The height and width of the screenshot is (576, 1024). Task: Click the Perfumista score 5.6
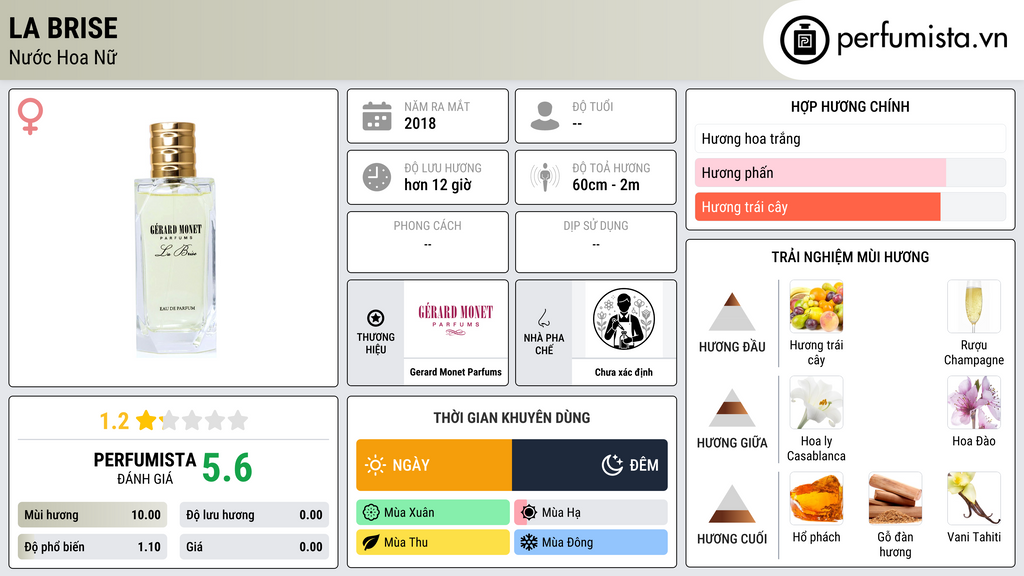click(x=227, y=468)
